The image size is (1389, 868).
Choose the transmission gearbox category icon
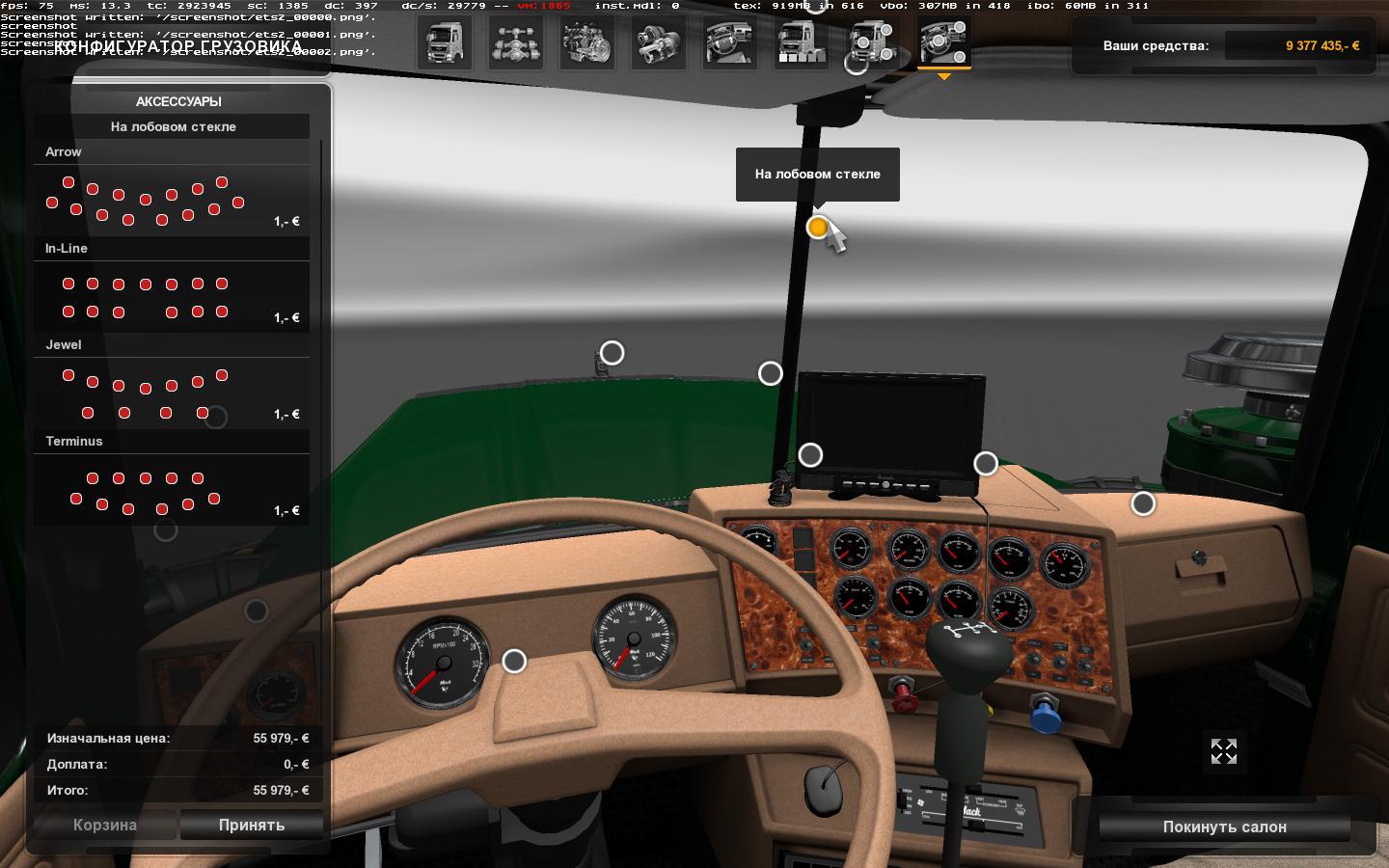(659, 42)
